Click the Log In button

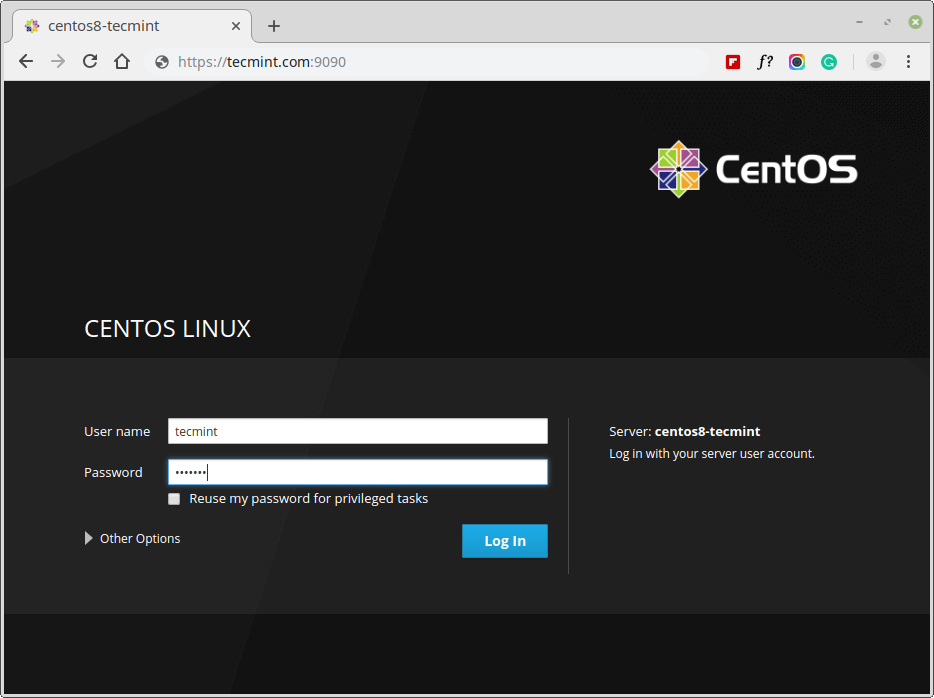click(x=505, y=541)
